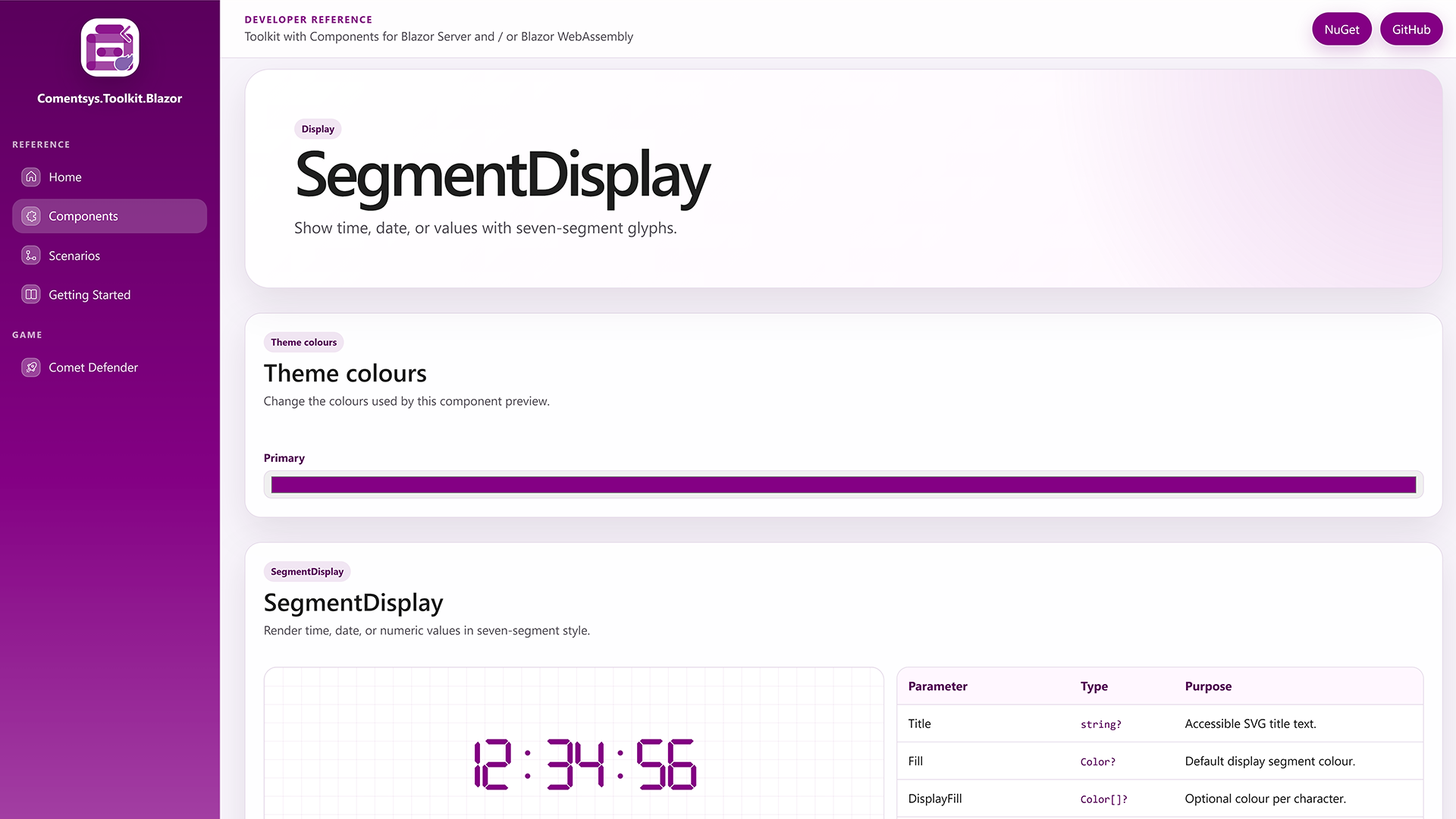
Task: Open Getting Started page
Action: coord(109,294)
